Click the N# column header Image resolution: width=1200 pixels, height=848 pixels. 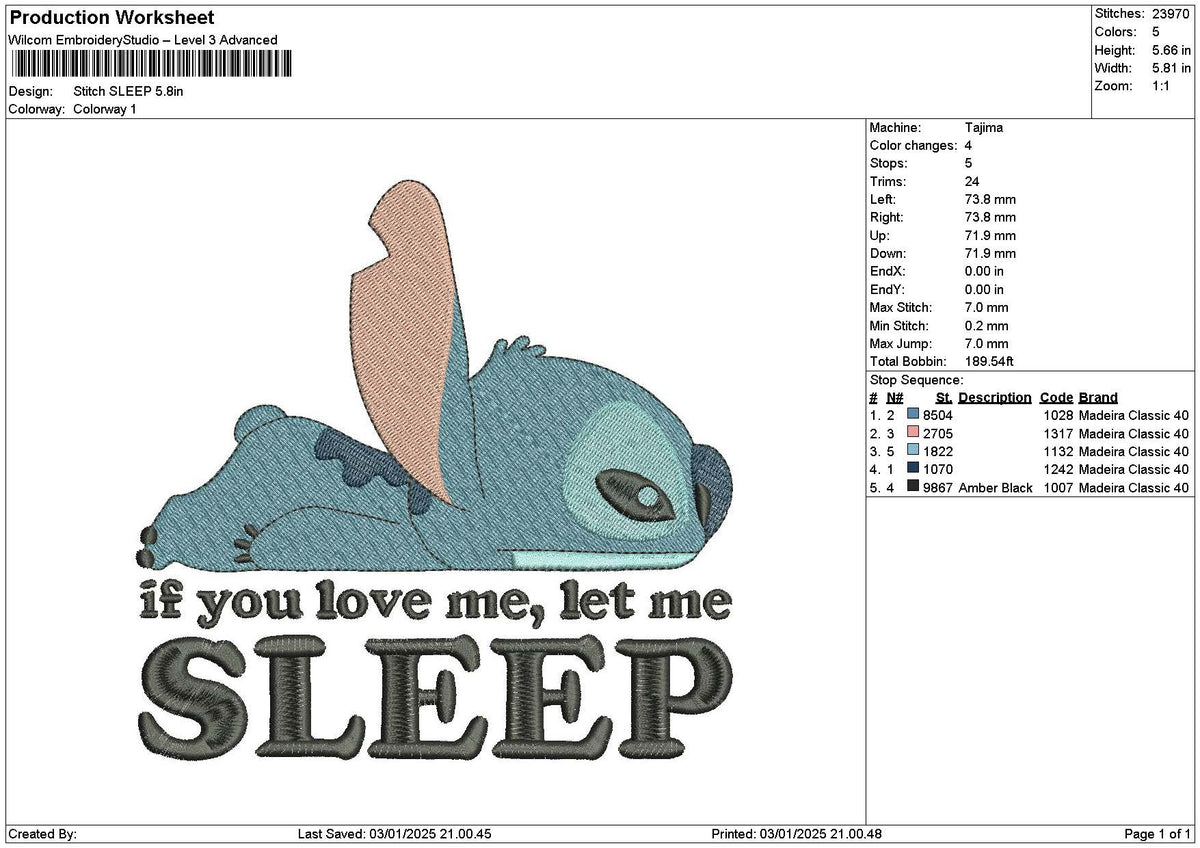pyautogui.click(x=895, y=398)
